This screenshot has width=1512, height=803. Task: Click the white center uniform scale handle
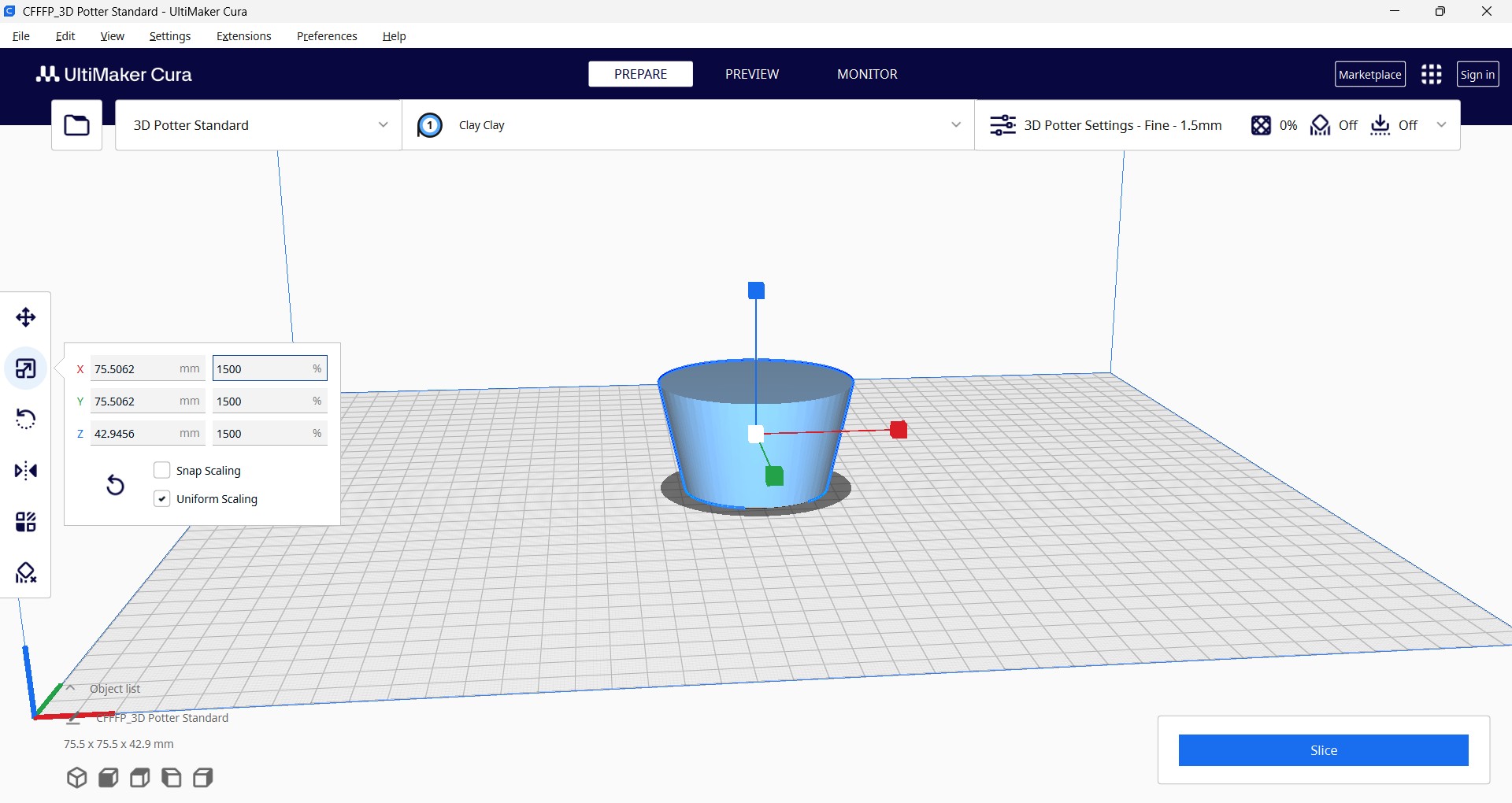[x=755, y=434]
